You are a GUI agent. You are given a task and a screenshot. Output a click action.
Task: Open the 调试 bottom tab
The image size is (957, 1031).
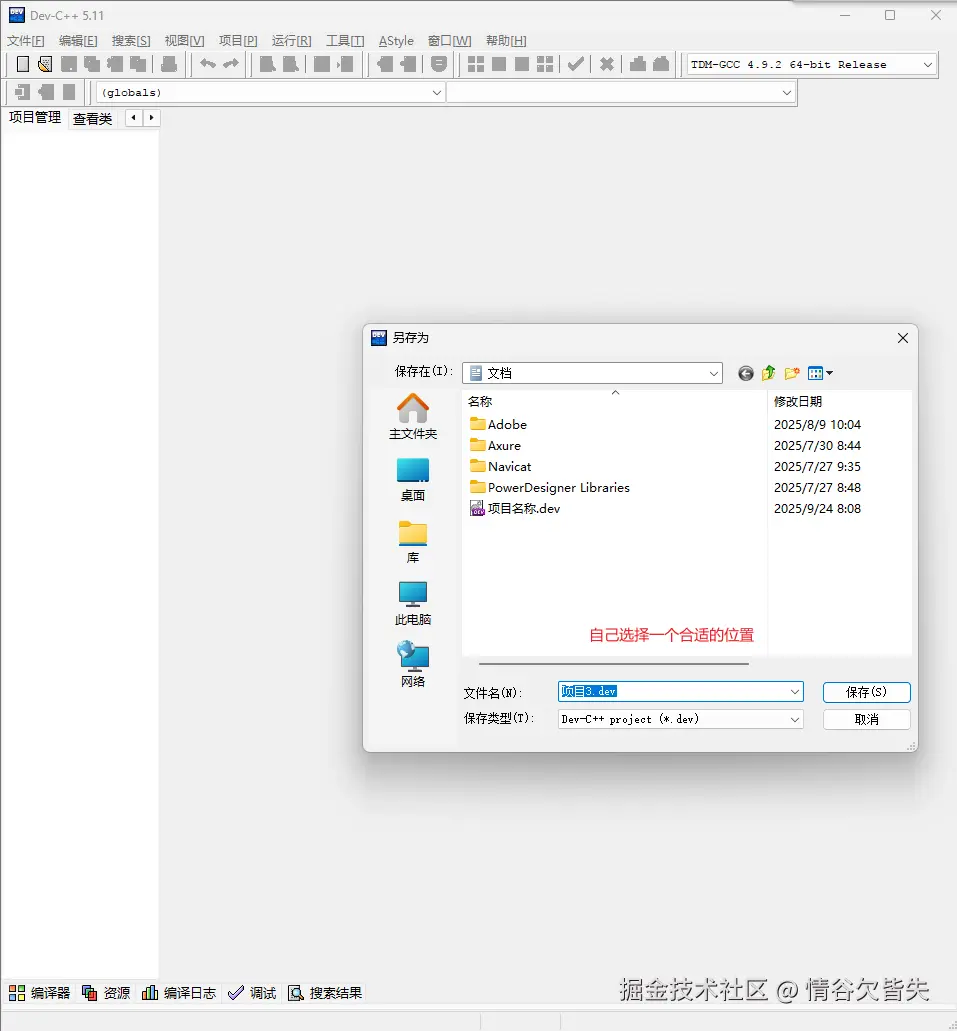click(252, 993)
